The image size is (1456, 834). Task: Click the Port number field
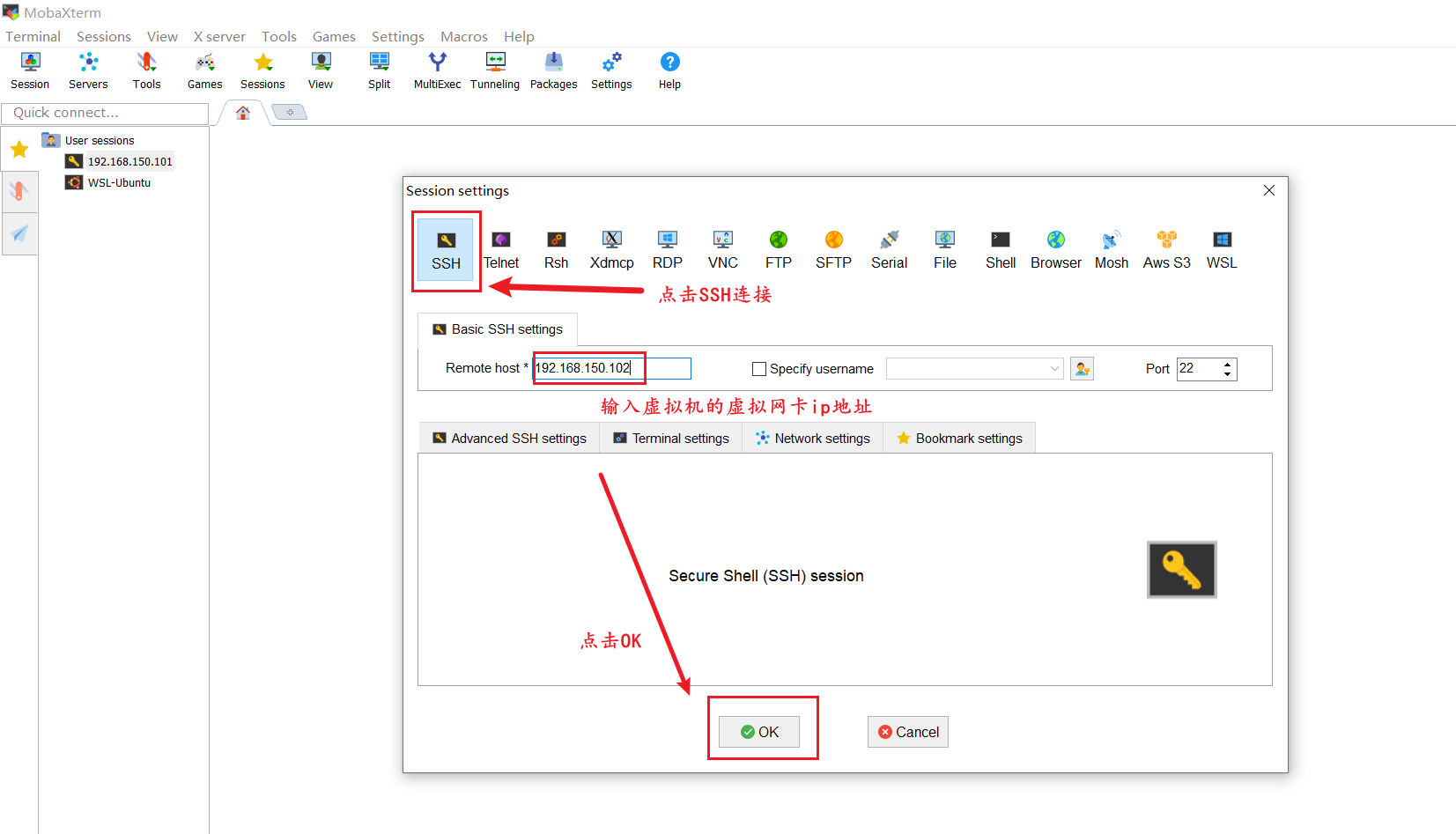coord(1199,369)
